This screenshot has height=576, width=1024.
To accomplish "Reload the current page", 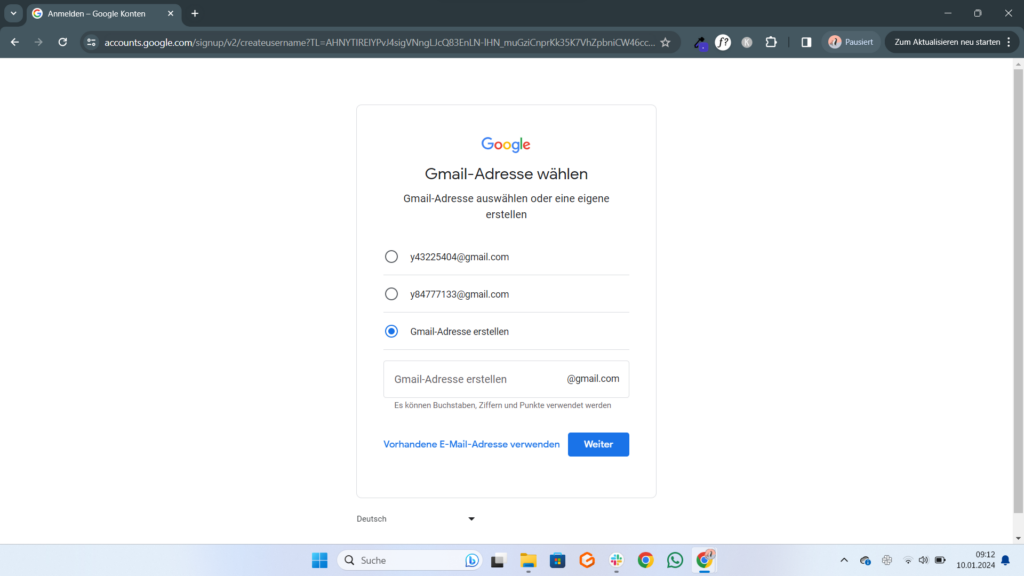I will [63, 42].
